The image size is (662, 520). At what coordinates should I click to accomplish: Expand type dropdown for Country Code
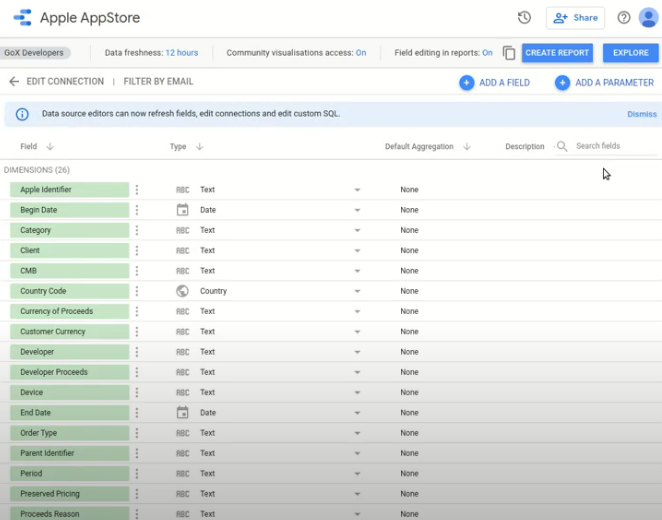coord(357,291)
